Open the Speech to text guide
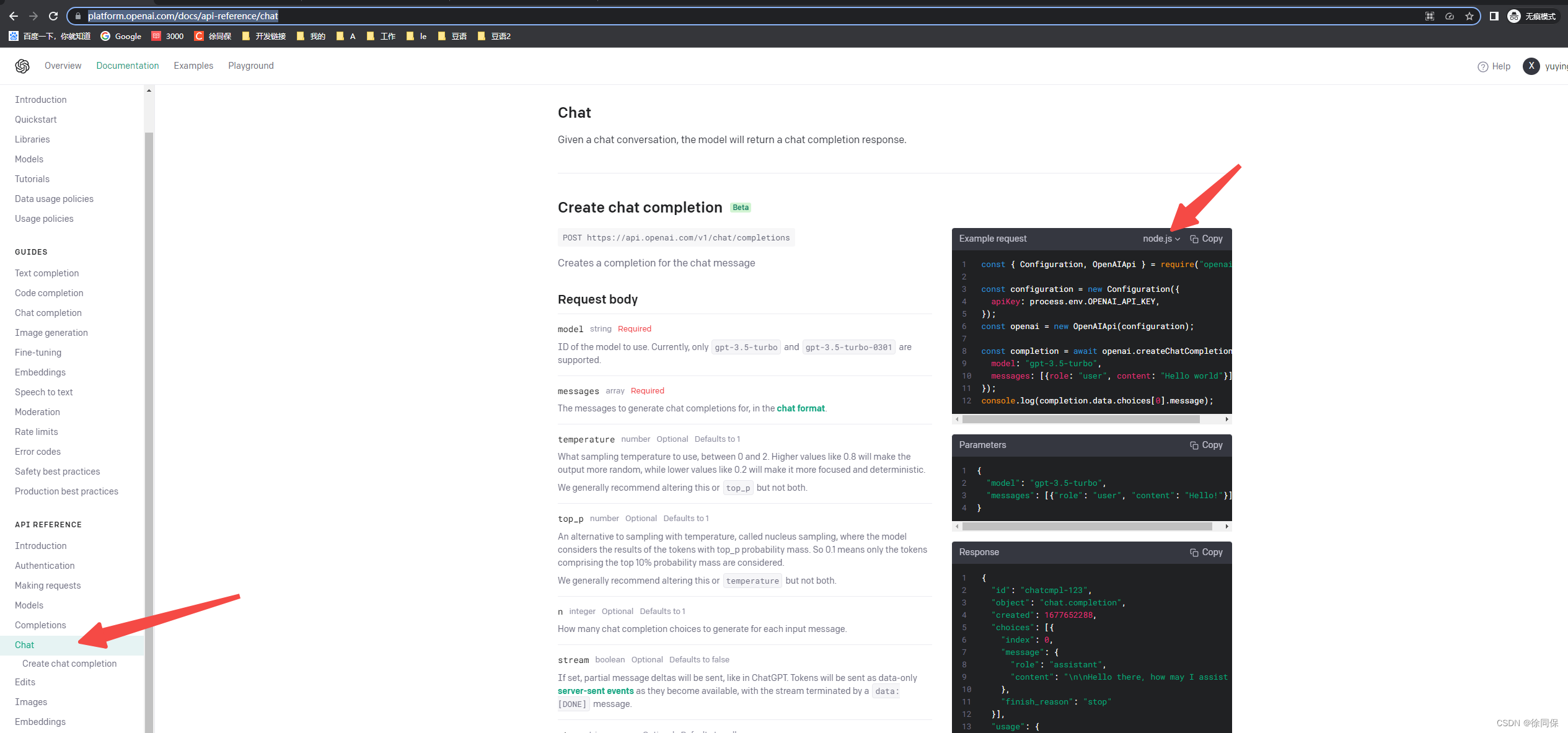 (x=44, y=392)
